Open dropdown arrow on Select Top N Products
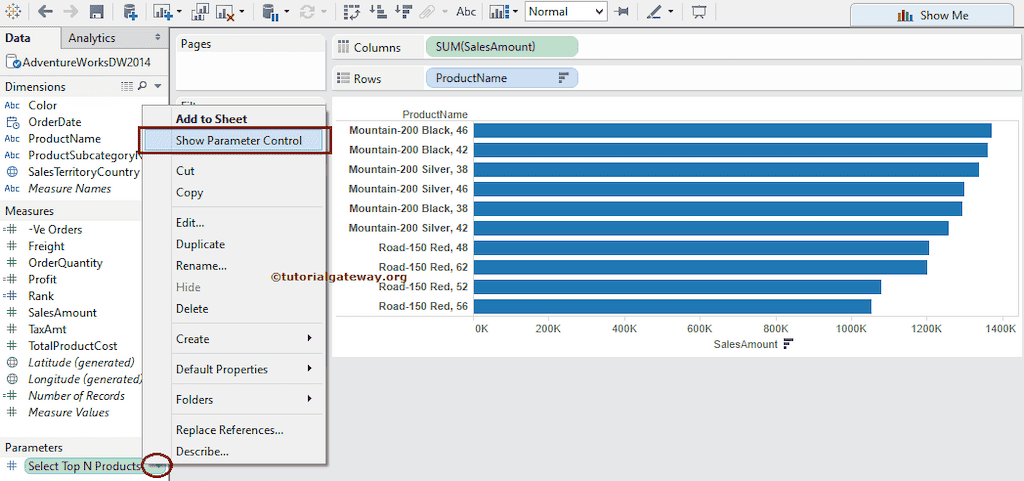 coord(155,466)
